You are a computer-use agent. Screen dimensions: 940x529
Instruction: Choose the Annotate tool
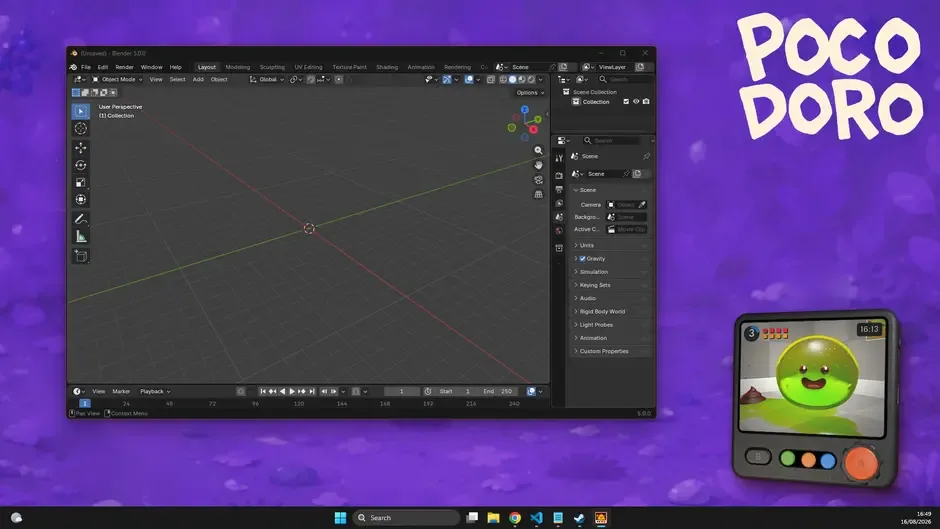click(81, 219)
